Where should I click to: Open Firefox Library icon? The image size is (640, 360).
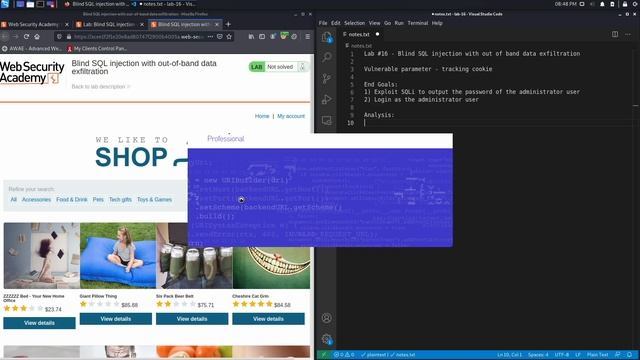pos(251,36)
